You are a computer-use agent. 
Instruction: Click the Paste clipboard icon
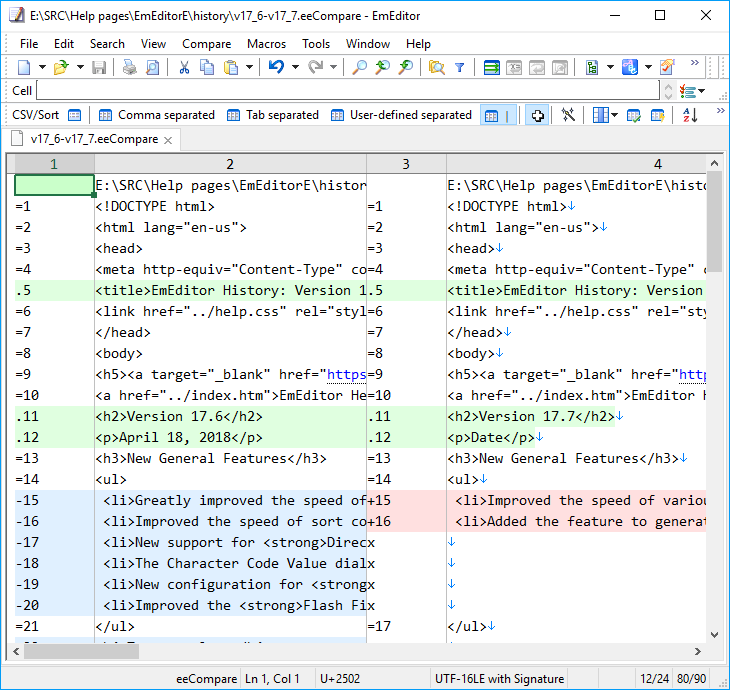[231, 67]
